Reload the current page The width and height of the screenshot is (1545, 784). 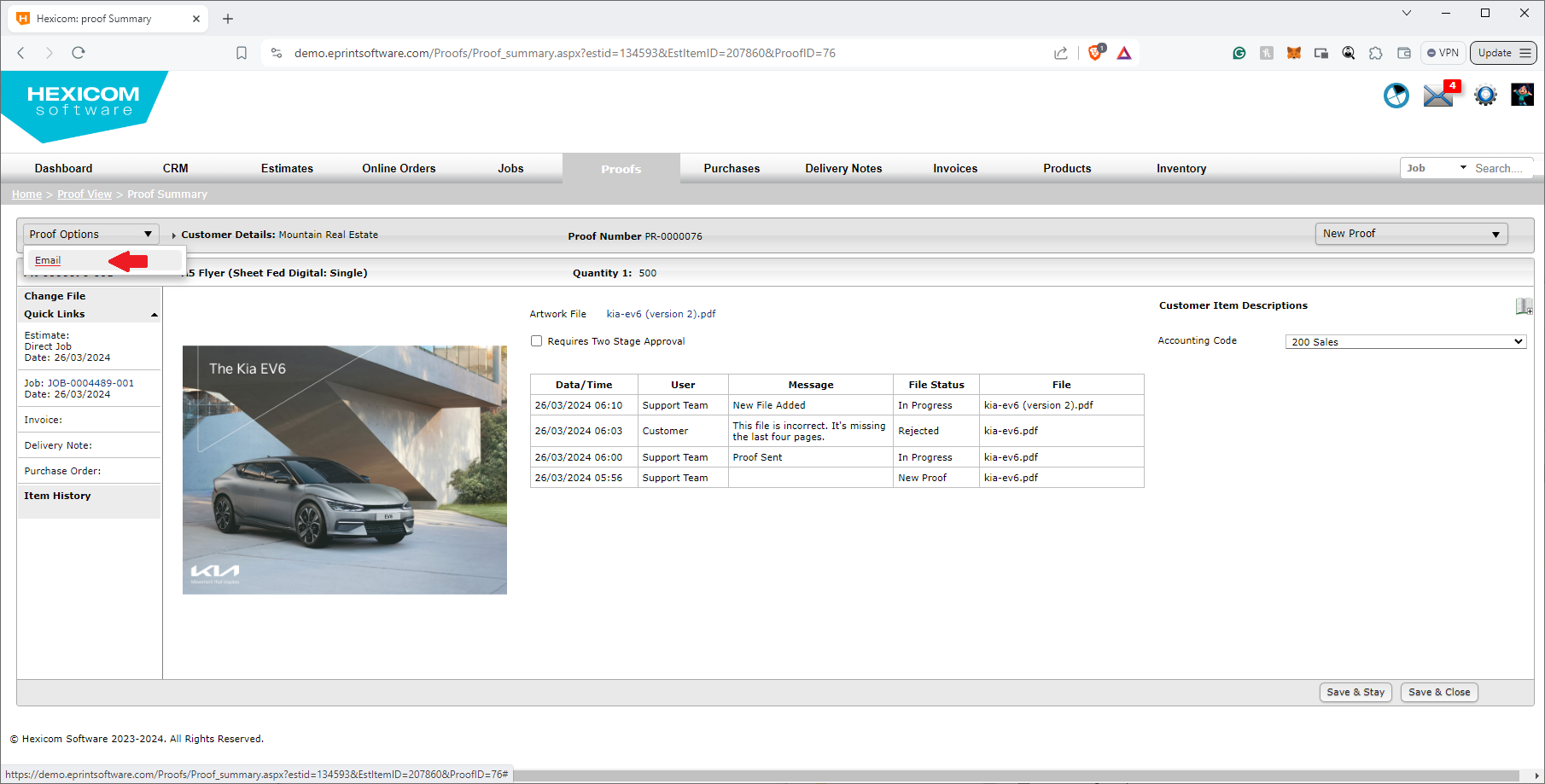[x=79, y=53]
